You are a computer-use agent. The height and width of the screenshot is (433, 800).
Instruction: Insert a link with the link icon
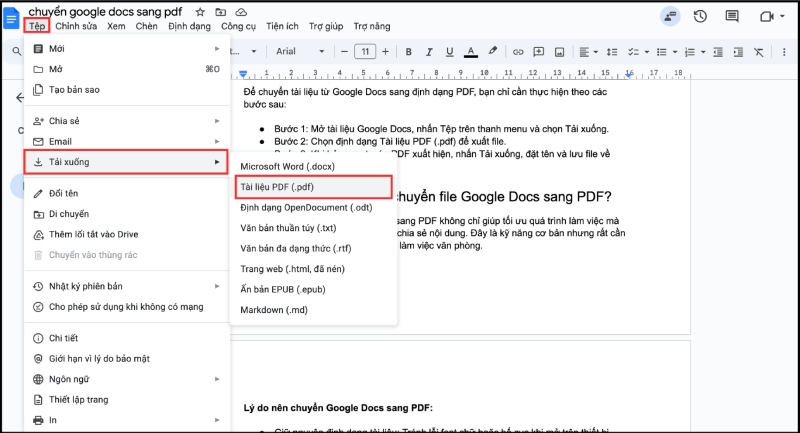[518, 52]
